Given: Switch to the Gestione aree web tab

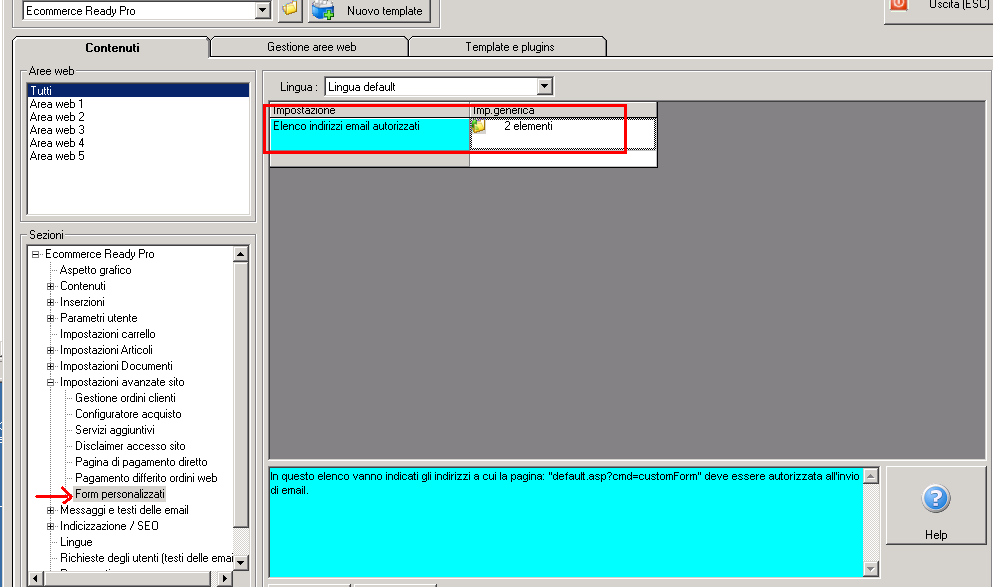Looking at the screenshot, I should [311, 47].
